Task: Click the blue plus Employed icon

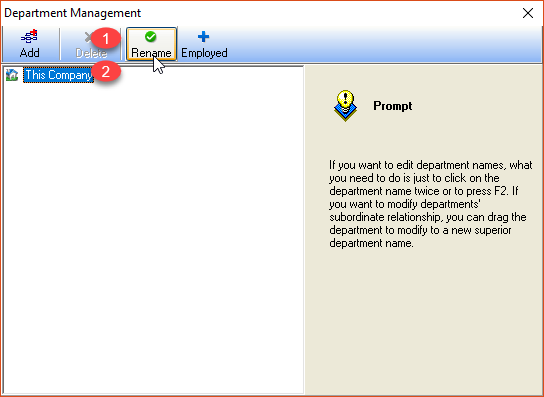Action: coord(203,36)
